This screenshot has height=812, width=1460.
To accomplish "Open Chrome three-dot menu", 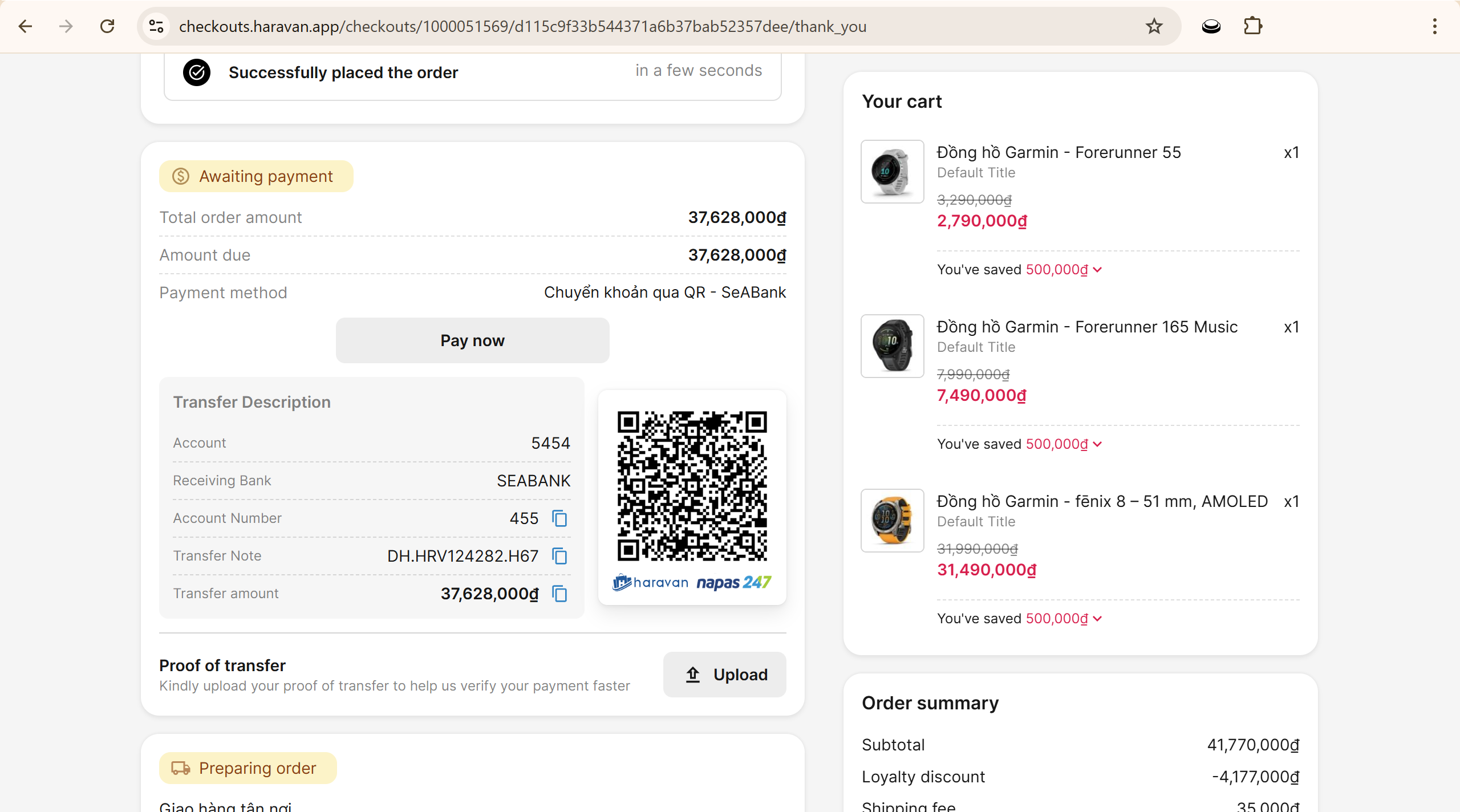I will [x=1434, y=26].
